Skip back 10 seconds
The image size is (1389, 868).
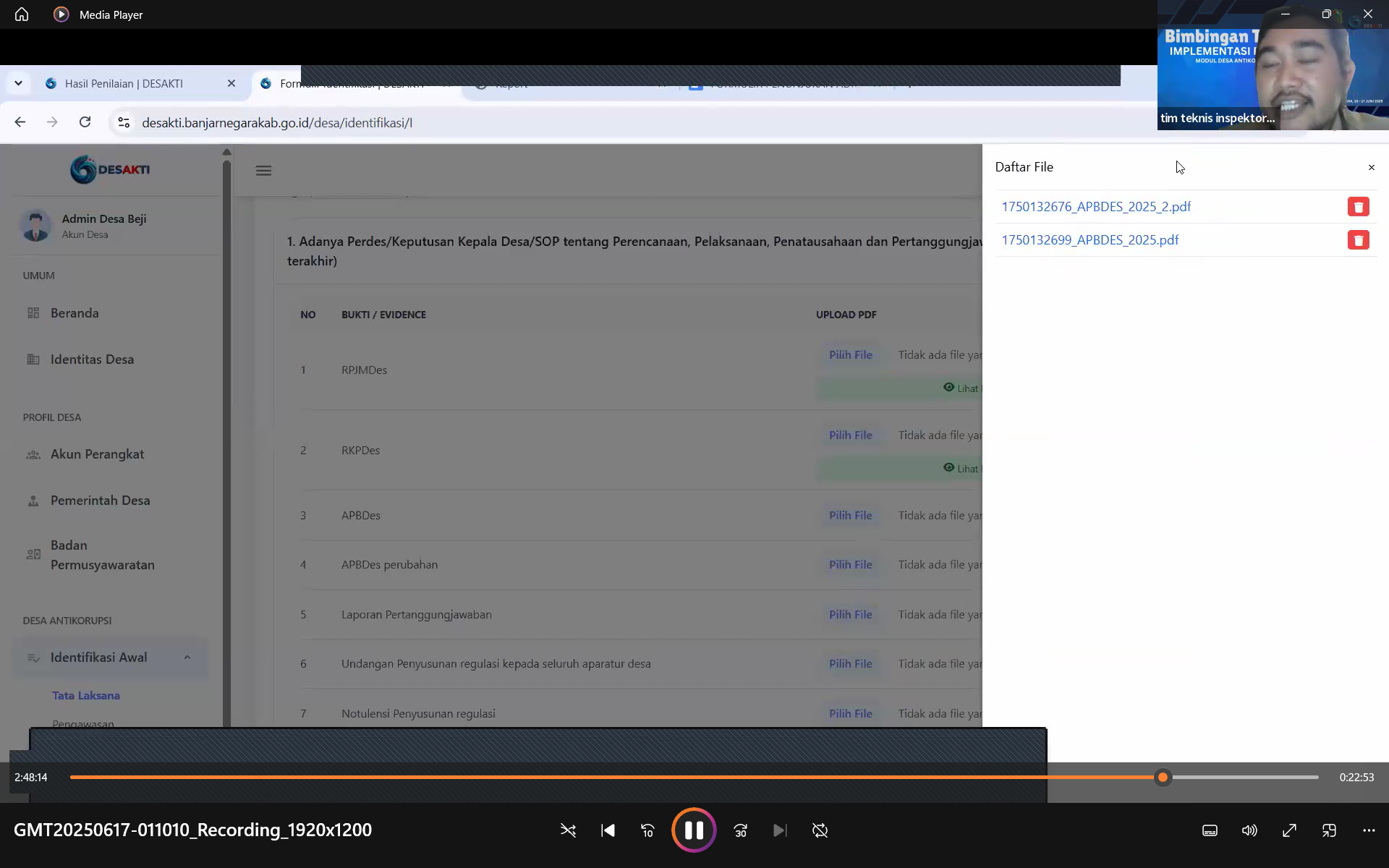tap(647, 830)
